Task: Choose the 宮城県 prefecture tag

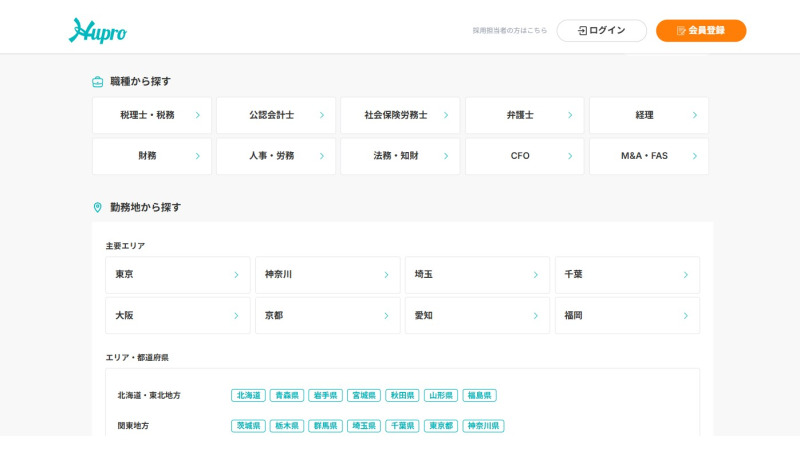Action: (364, 396)
